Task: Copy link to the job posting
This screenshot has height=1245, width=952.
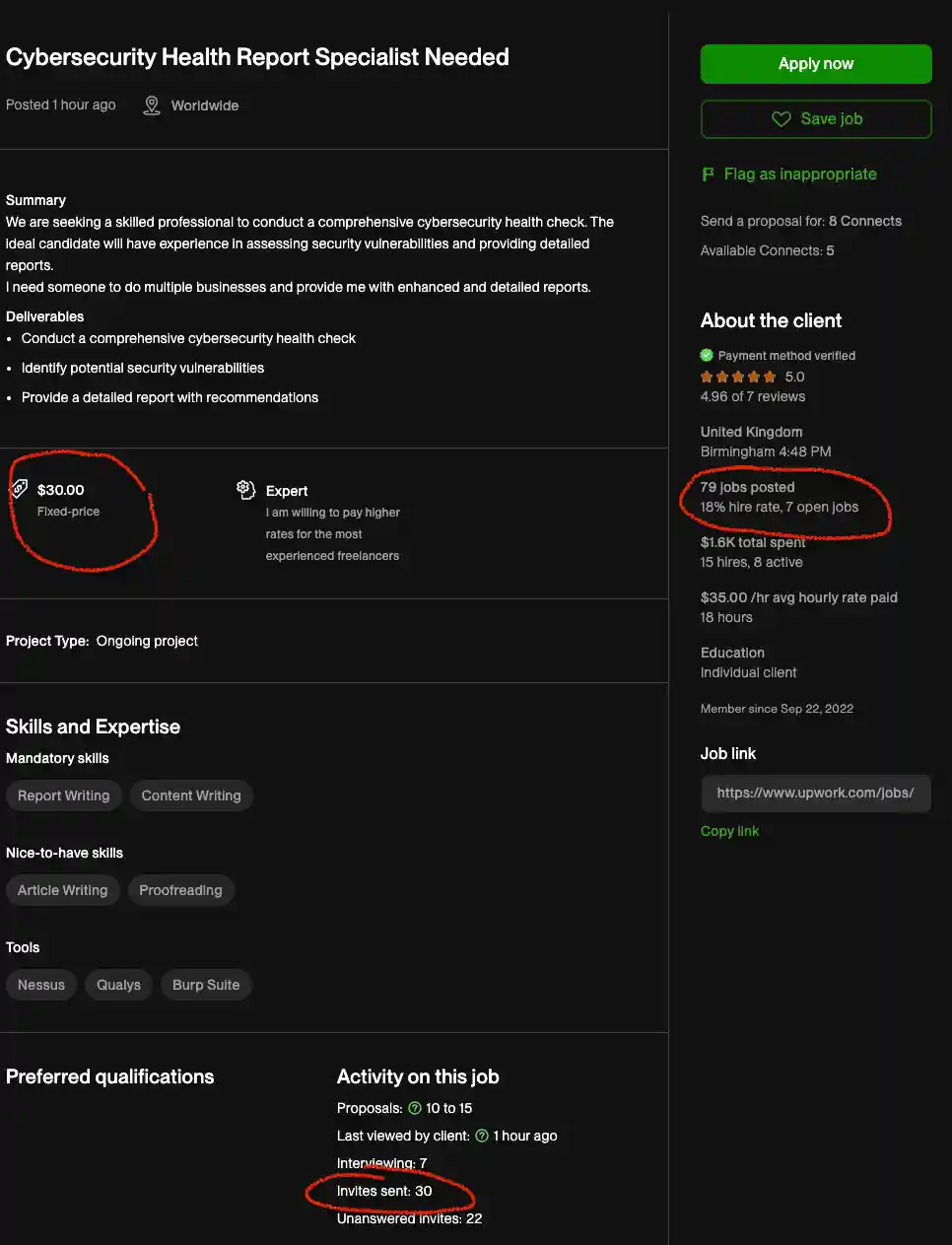Action: point(729,831)
